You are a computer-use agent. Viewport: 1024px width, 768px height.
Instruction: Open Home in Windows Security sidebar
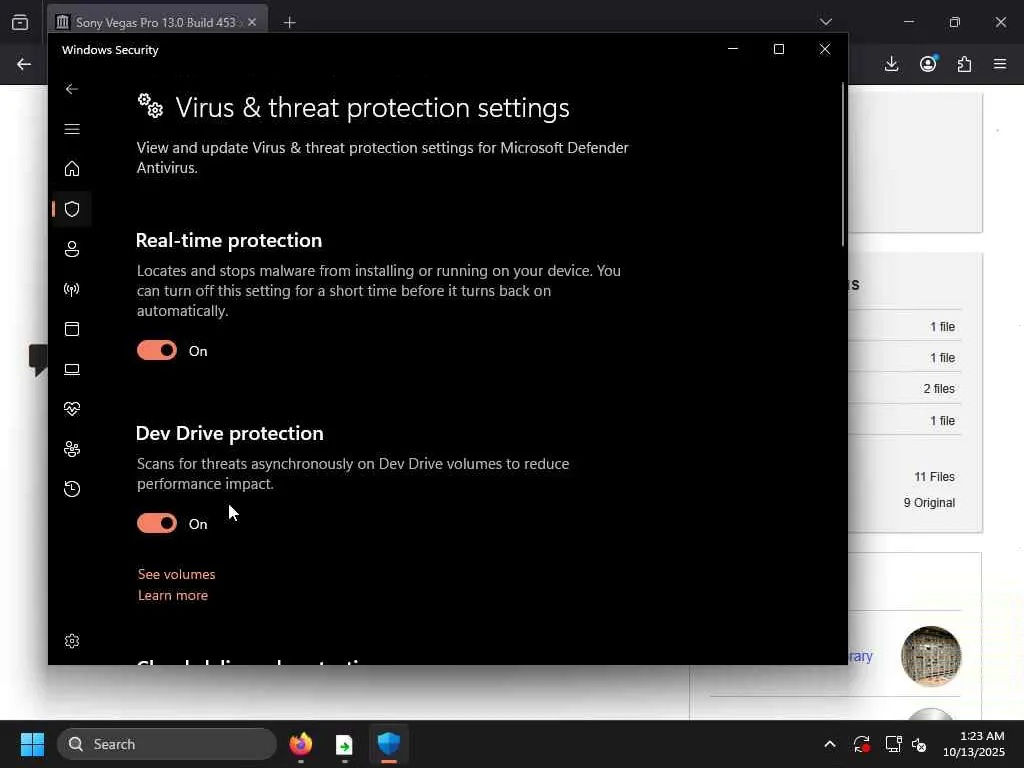pyautogui.click(x=72, y=169)
